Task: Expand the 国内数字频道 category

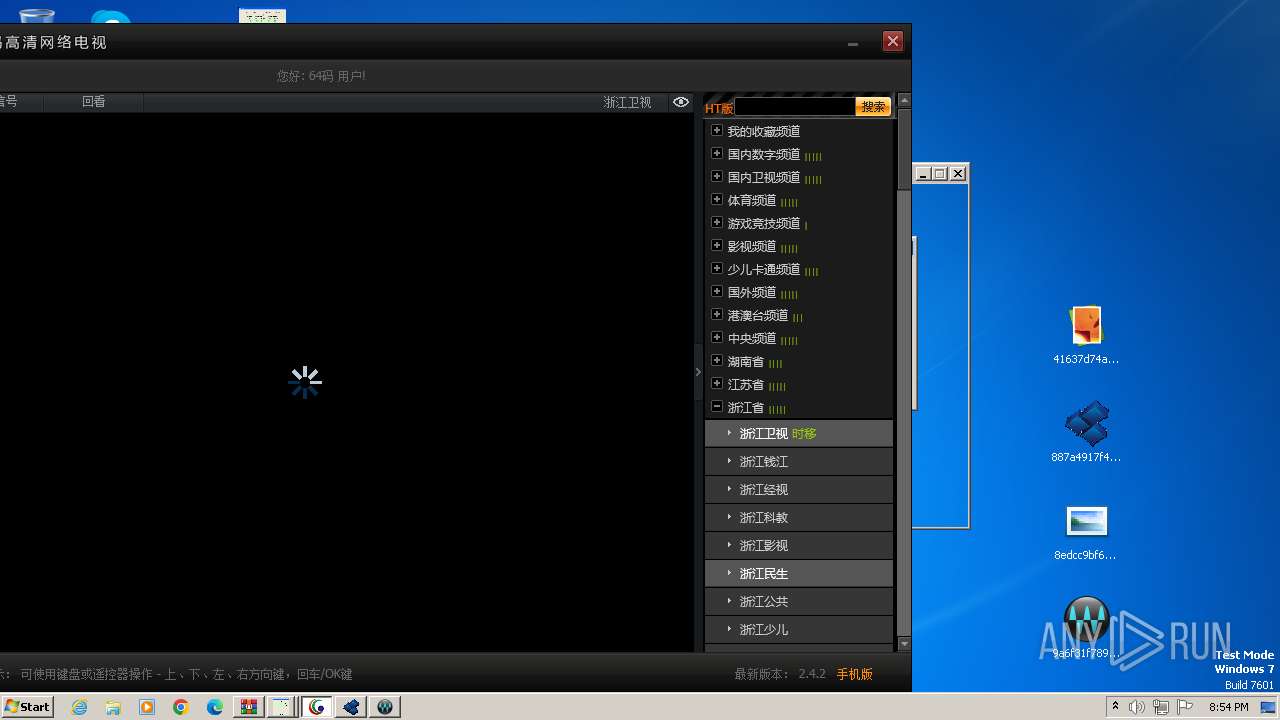Action: [717, 153]
